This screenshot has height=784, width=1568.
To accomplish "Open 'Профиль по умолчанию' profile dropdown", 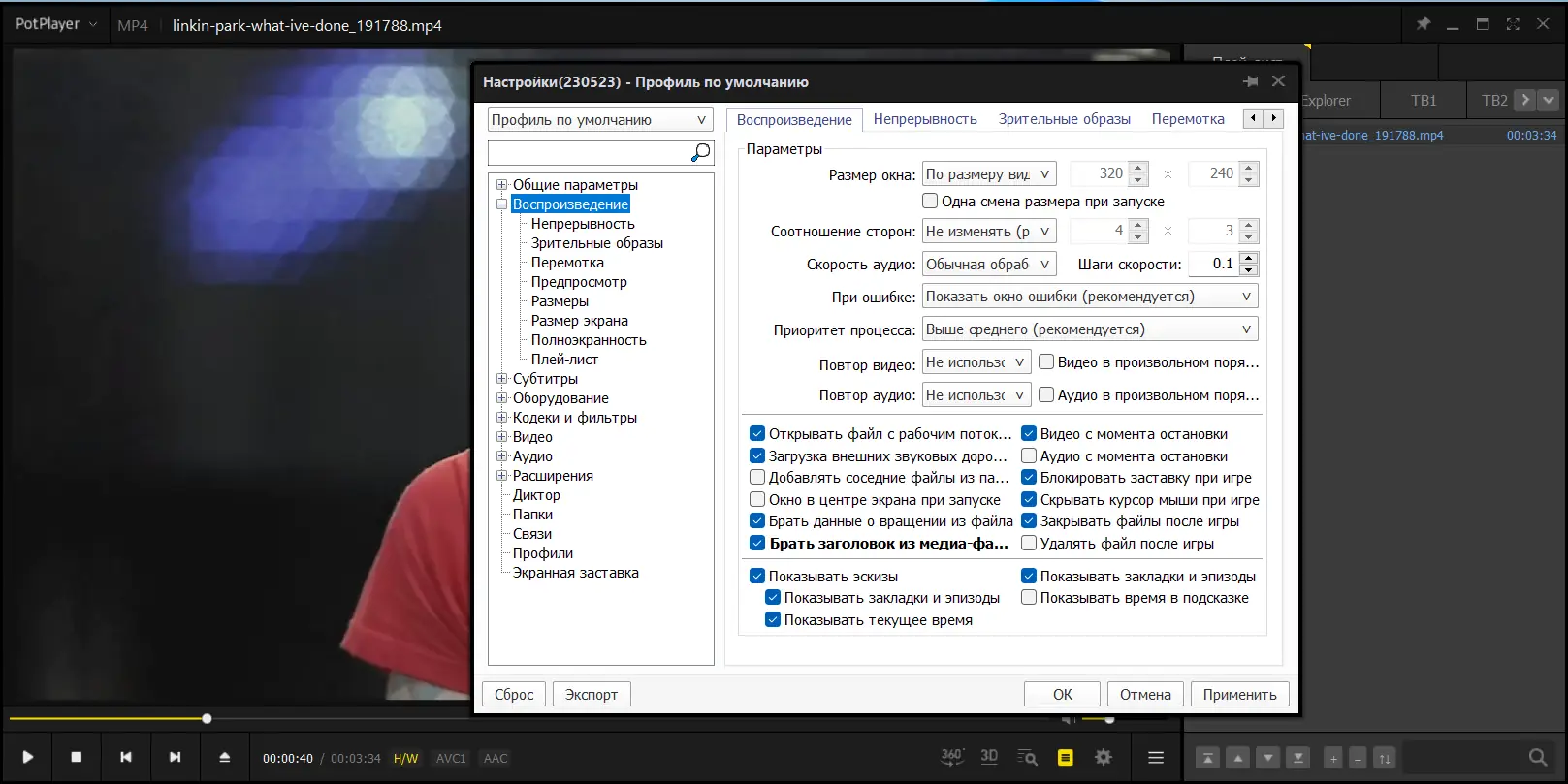I will [x=600, y=120].
